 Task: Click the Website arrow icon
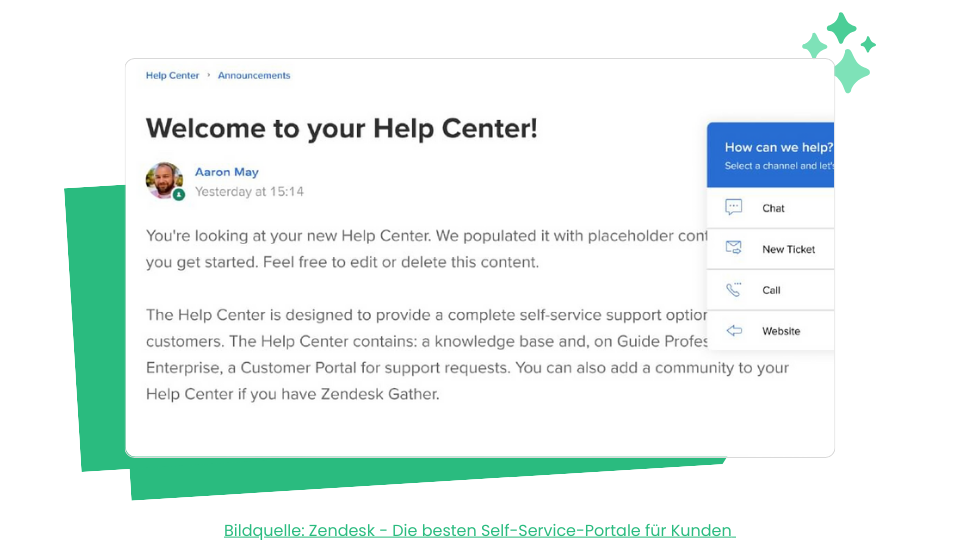point(734,331)
